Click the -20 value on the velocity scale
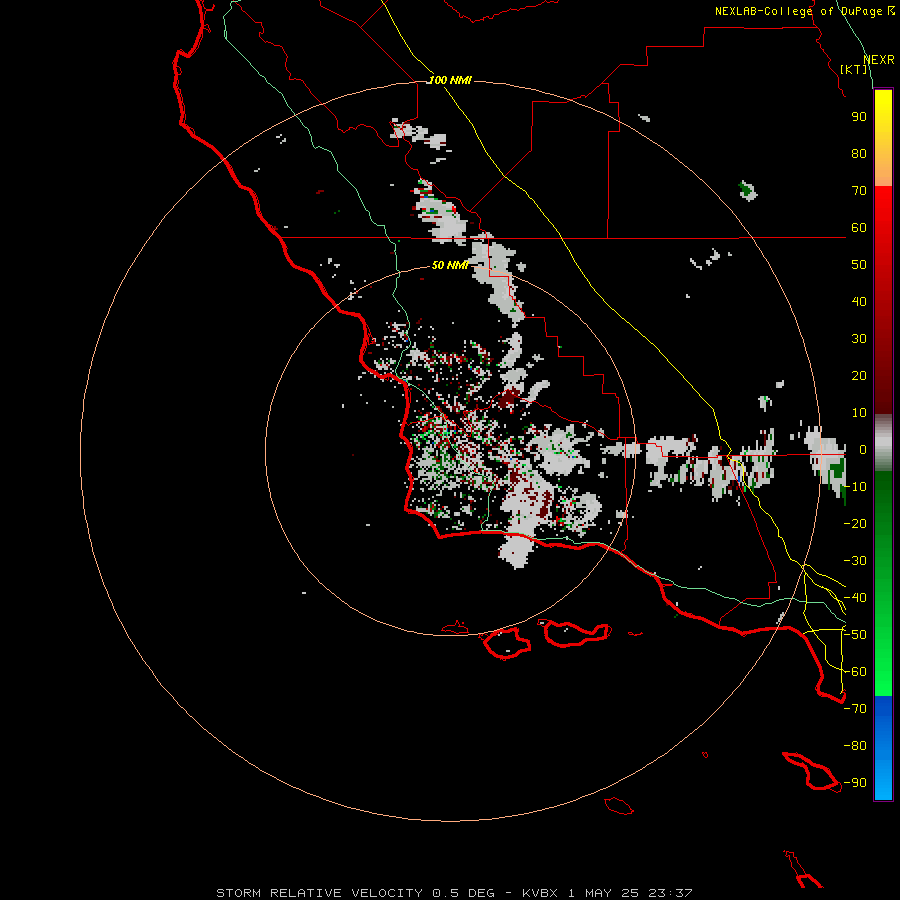Viewport: 900px width, 900px height. tap(855, 523)
